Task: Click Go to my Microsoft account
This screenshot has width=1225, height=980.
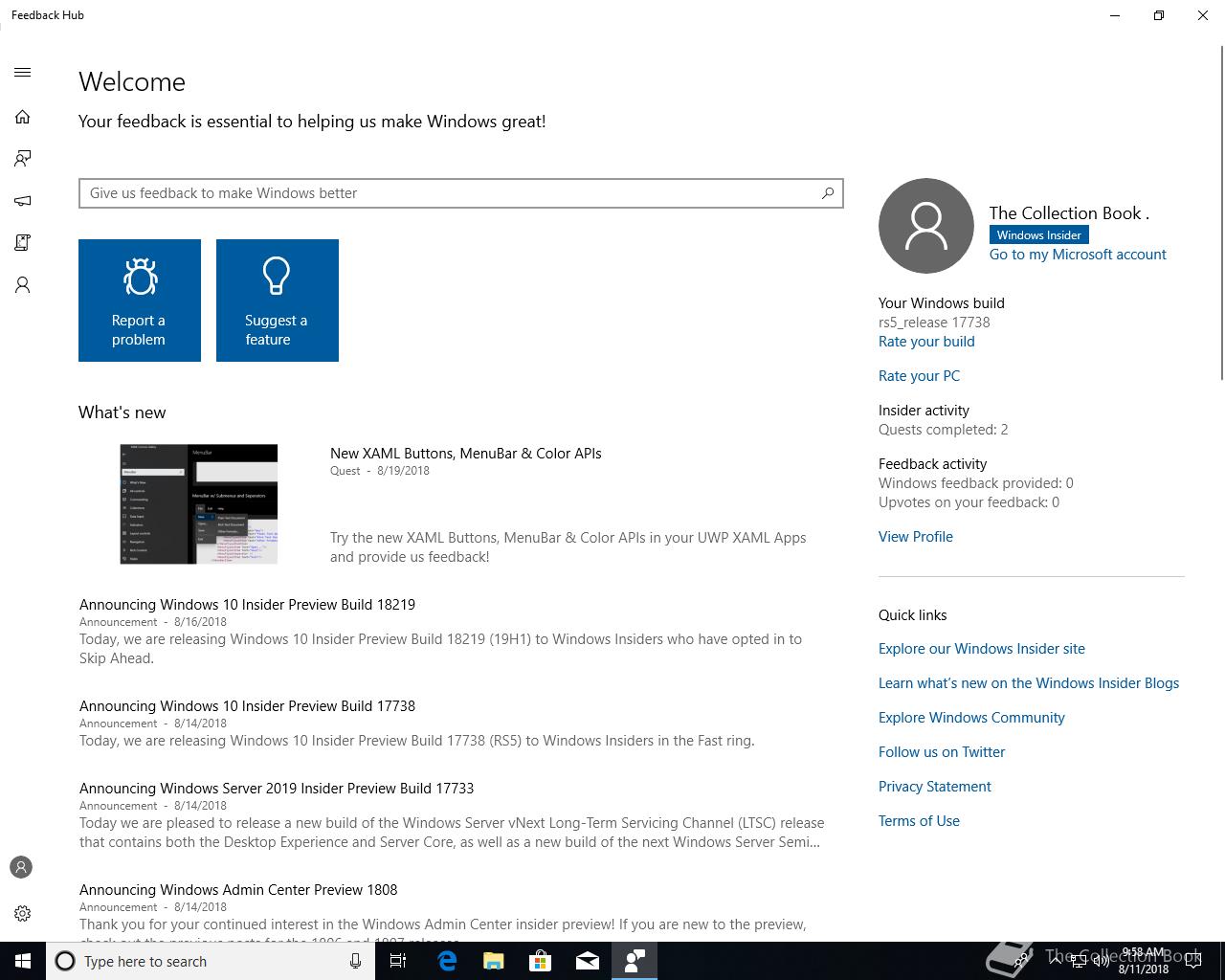Action: 1078,255
